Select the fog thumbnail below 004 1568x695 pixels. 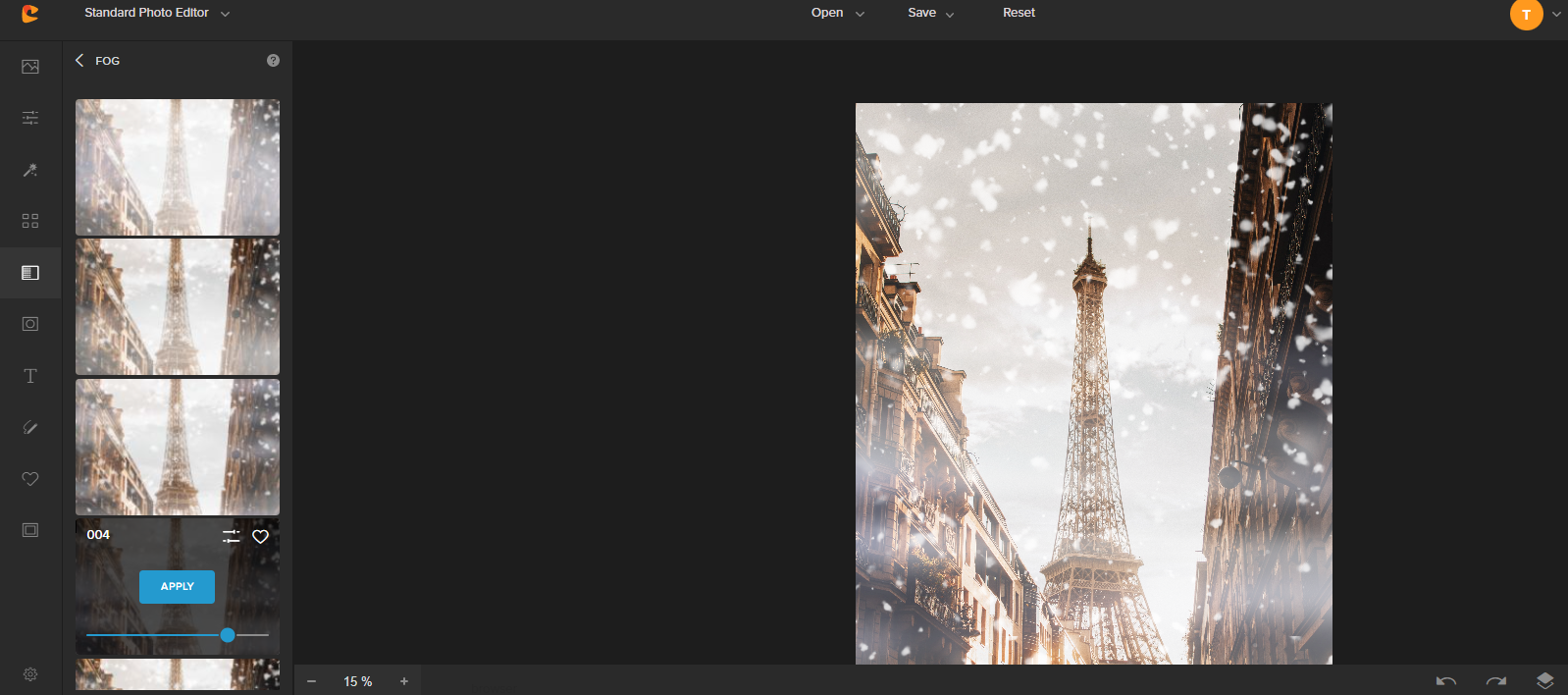click(x=178, y=674)
